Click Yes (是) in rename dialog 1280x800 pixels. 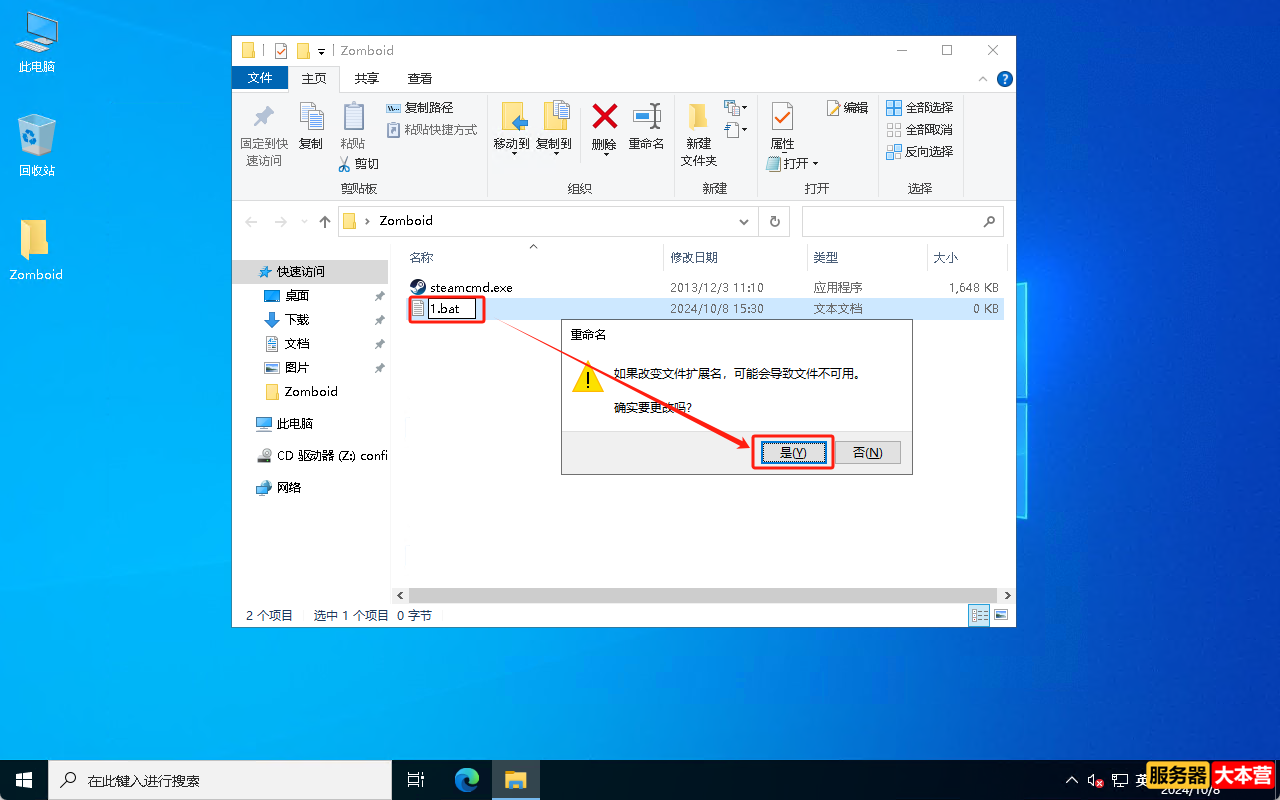[793, 453]
